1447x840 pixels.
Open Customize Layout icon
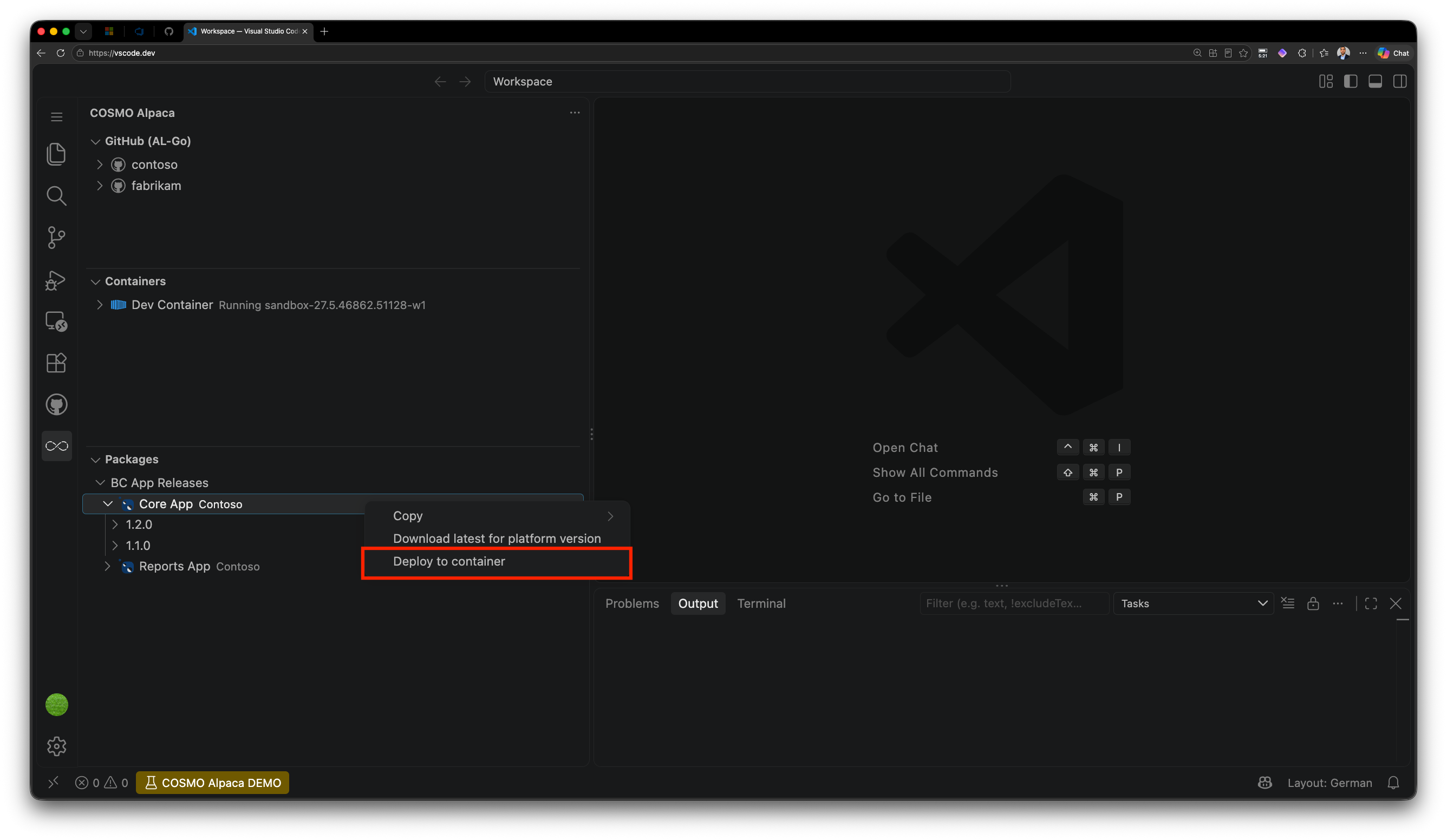[1325, 82]
